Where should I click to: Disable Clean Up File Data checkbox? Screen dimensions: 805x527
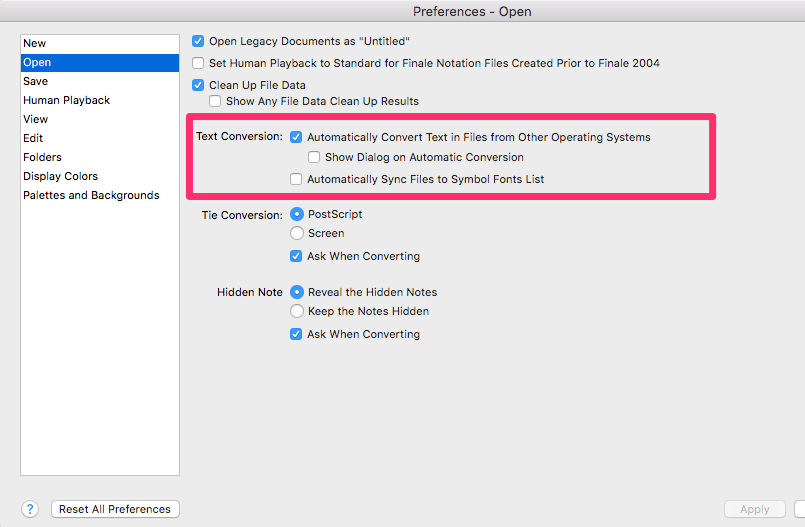click(198, 86)
